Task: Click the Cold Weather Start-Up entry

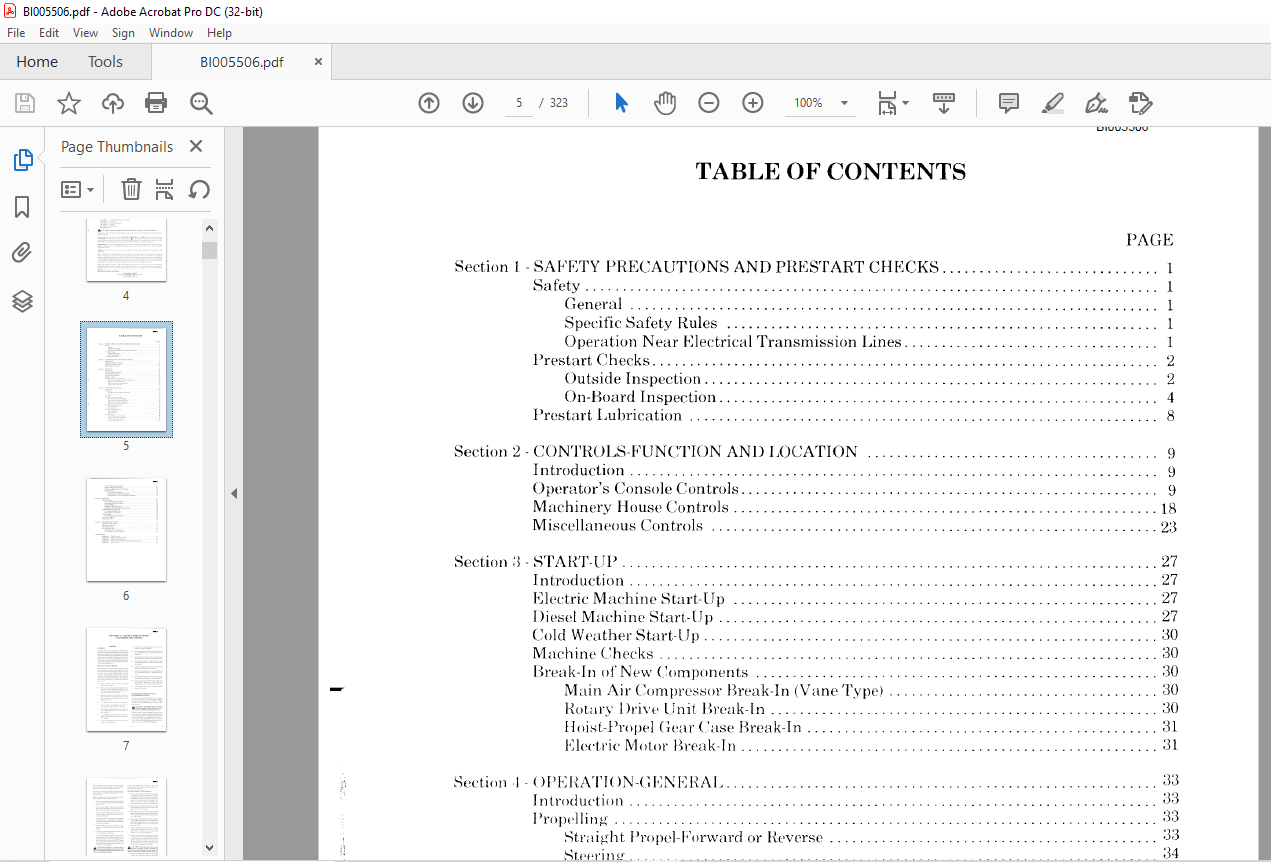Action: click(616, 636)
